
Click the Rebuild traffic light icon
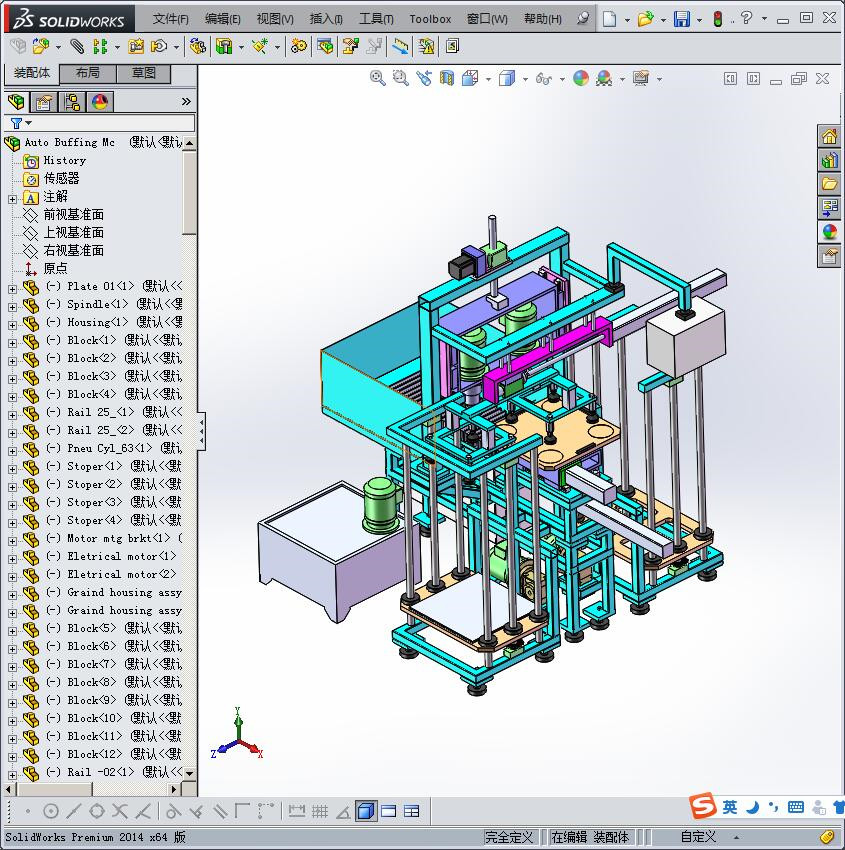pos(718,19)
